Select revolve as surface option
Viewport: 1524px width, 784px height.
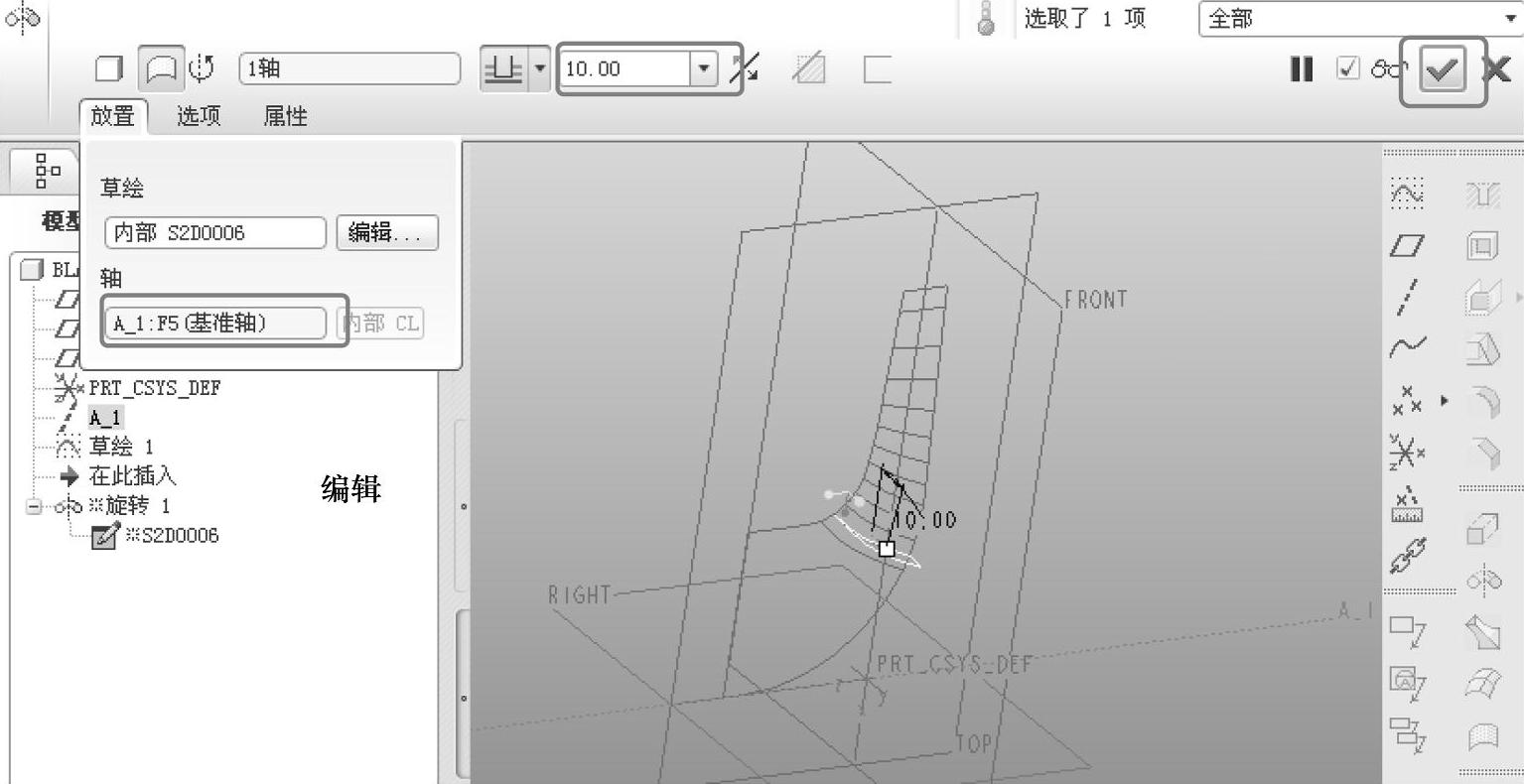(161, 68)
